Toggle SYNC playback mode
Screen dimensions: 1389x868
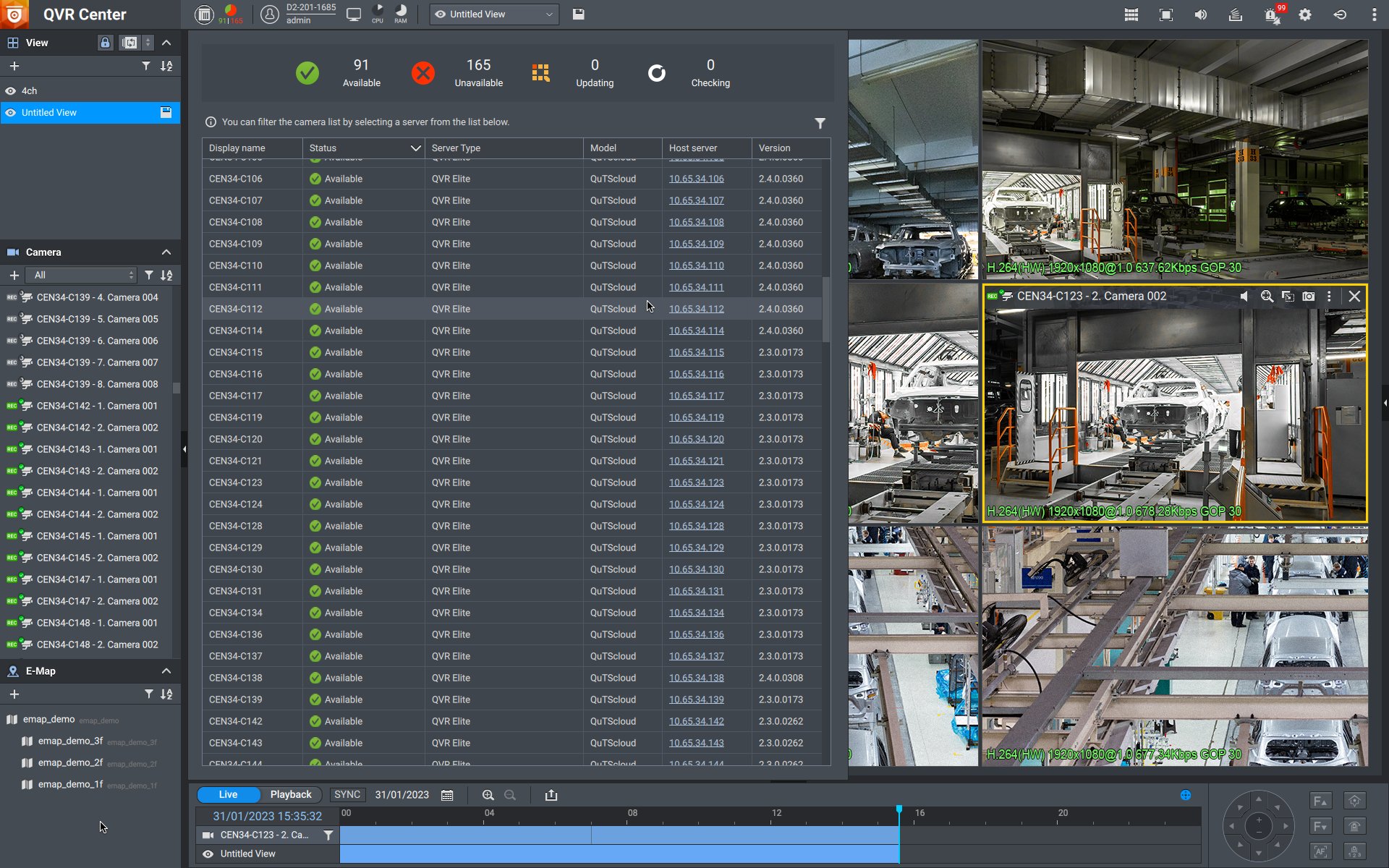pos(347,794)
